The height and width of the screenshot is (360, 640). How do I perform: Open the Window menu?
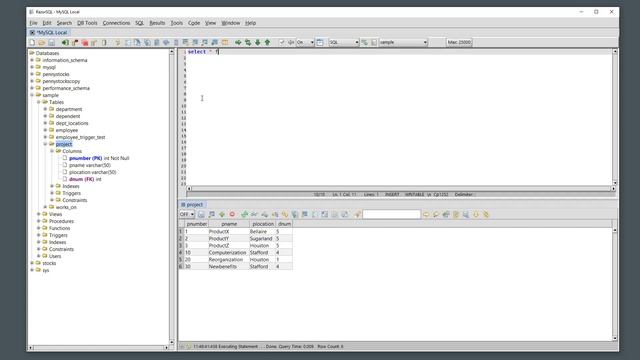[231, 23]
